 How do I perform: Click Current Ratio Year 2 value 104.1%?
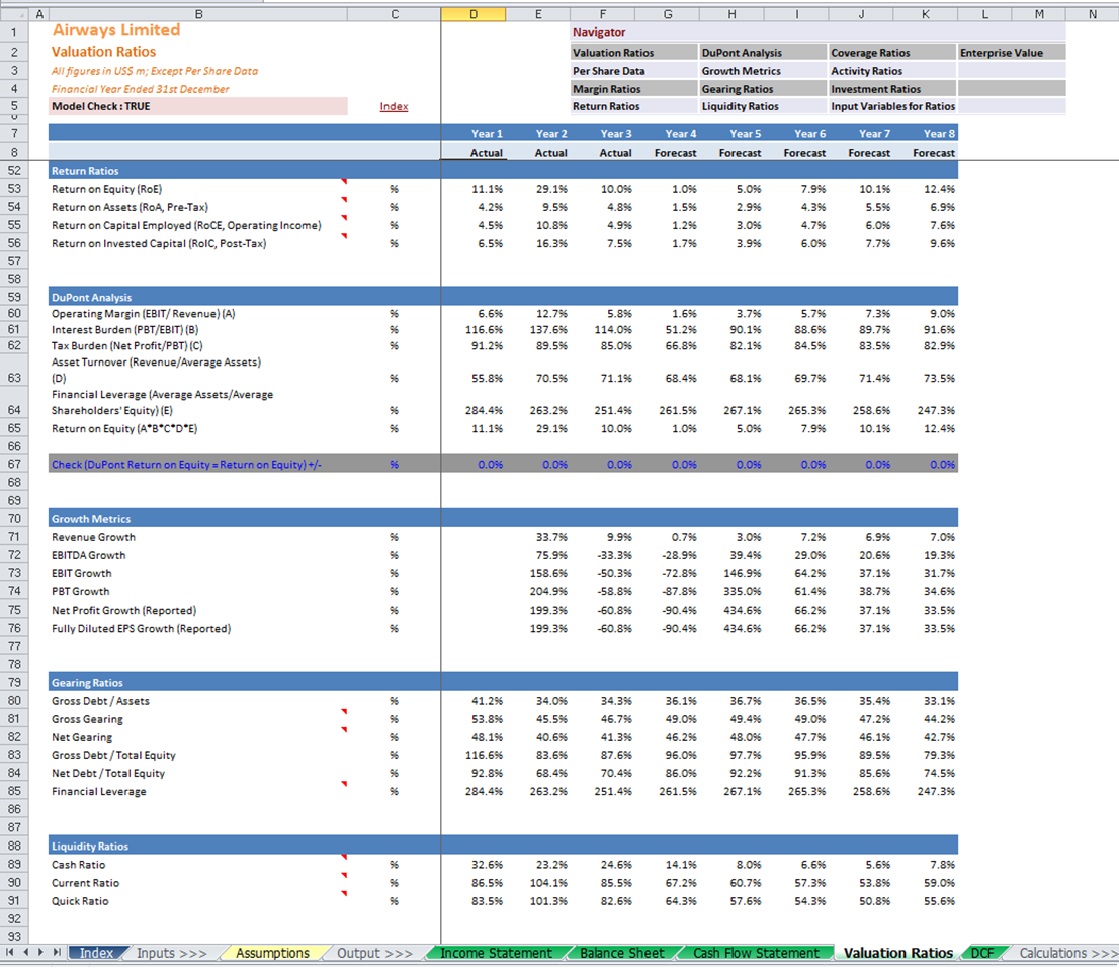pos(548,883)
